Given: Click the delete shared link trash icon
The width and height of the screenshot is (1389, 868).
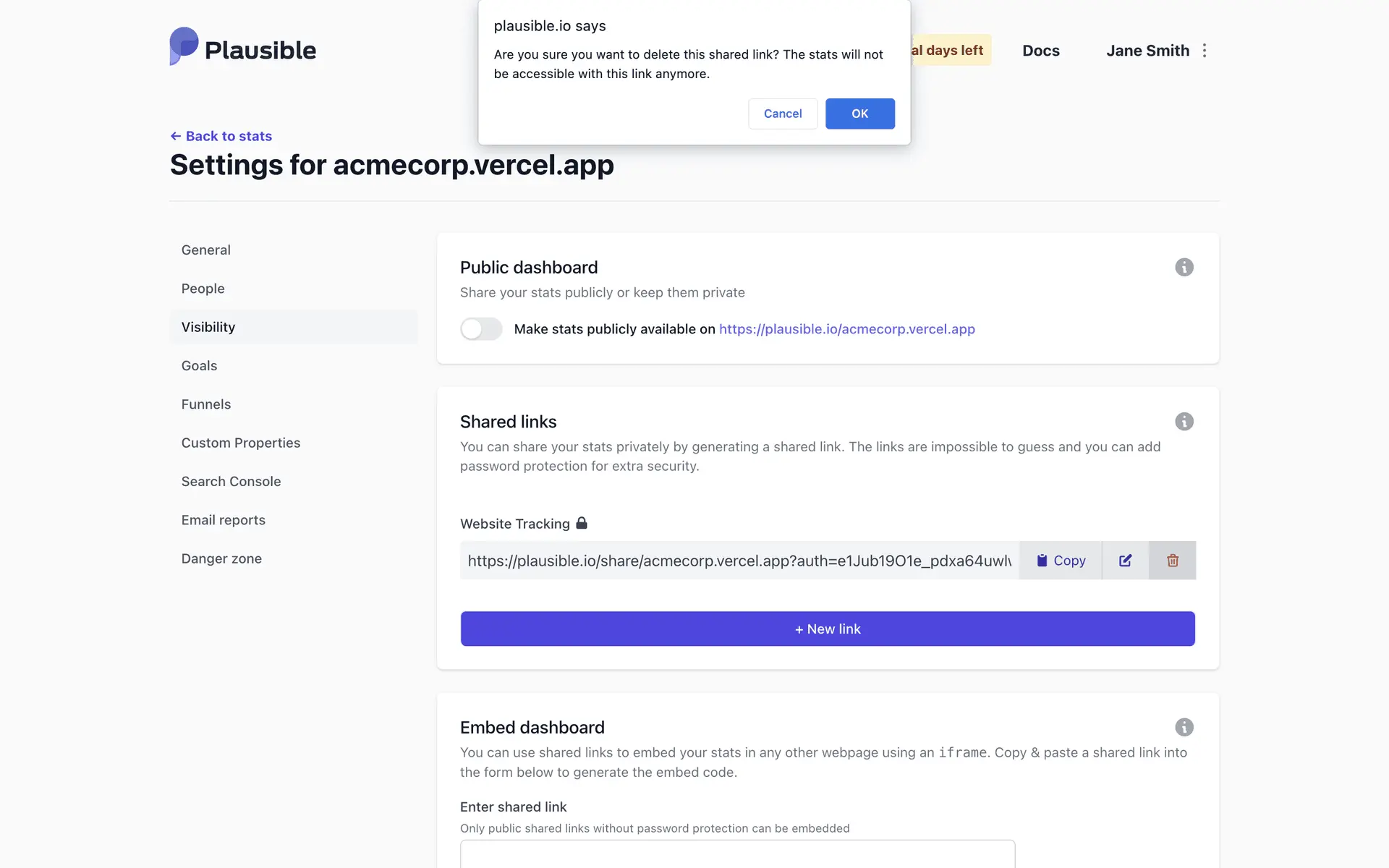Looking at the screenshot, I should coord(1172,561).
